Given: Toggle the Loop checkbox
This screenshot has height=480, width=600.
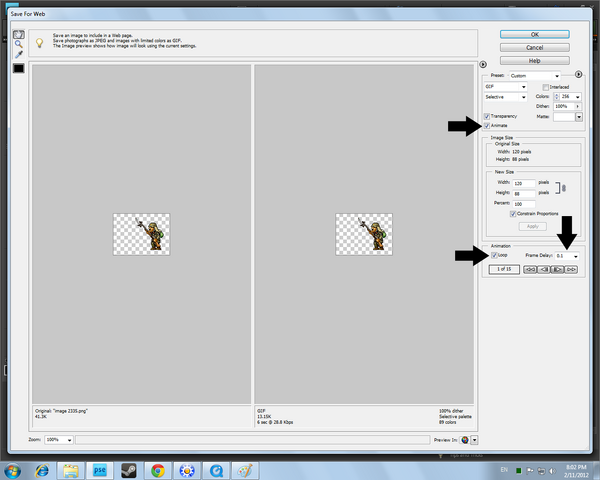Looking at the screenshot, I should [x=494, y=255].
